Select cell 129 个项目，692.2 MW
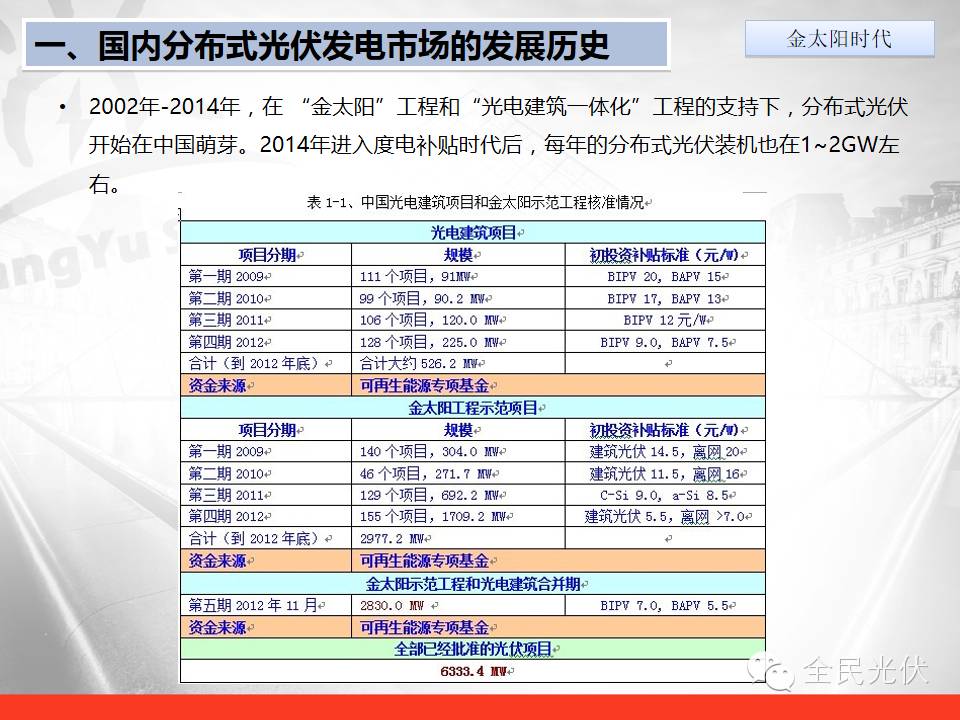The height and width of the screenshot is (720, 960). pos(458,495)
